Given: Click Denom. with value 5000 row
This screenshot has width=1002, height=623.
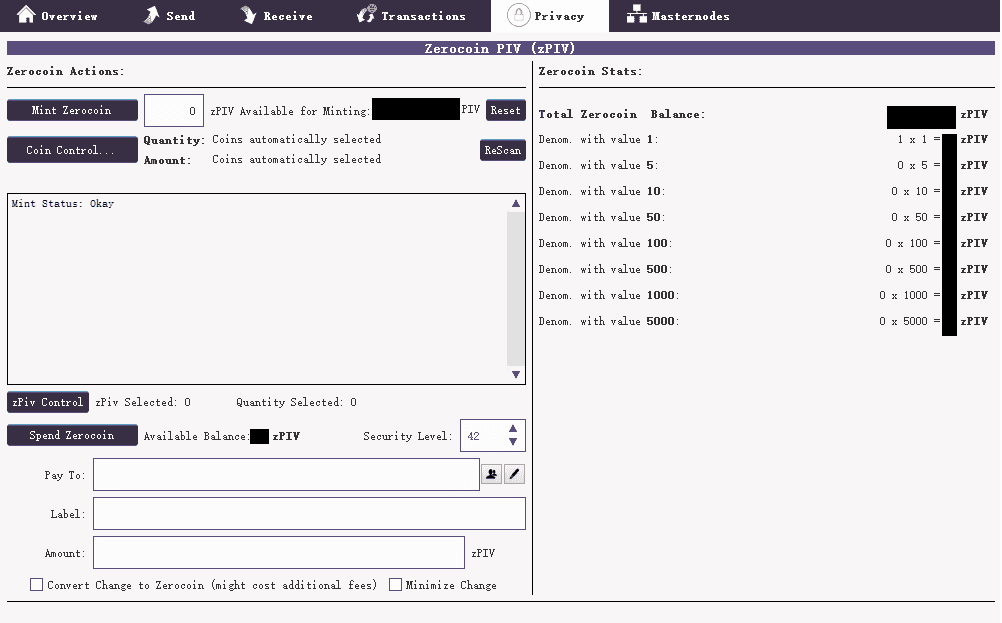Looking at the screenshot, I should 763,321.
